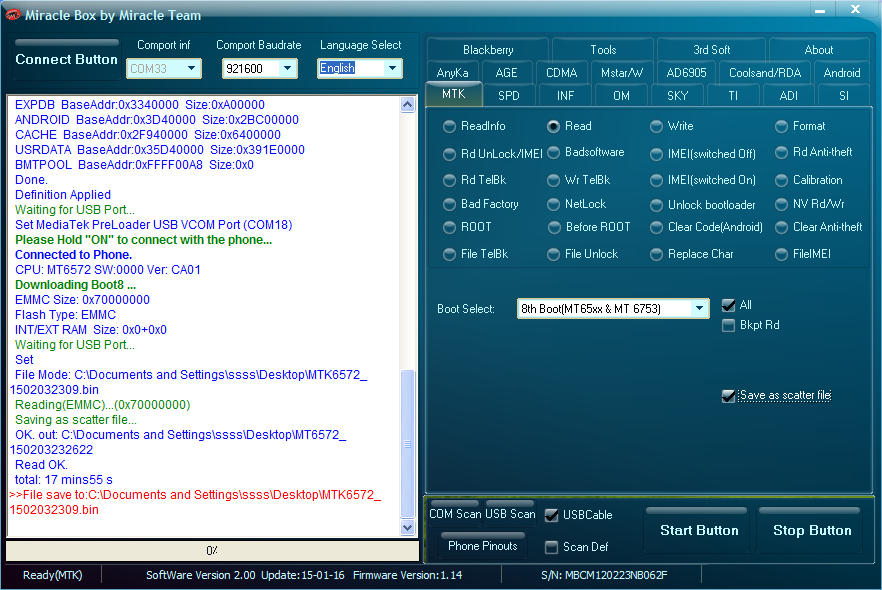Screen dimensions: 882x590
Task: Switch to the AD6905 tab
Action: click(686, 73)
